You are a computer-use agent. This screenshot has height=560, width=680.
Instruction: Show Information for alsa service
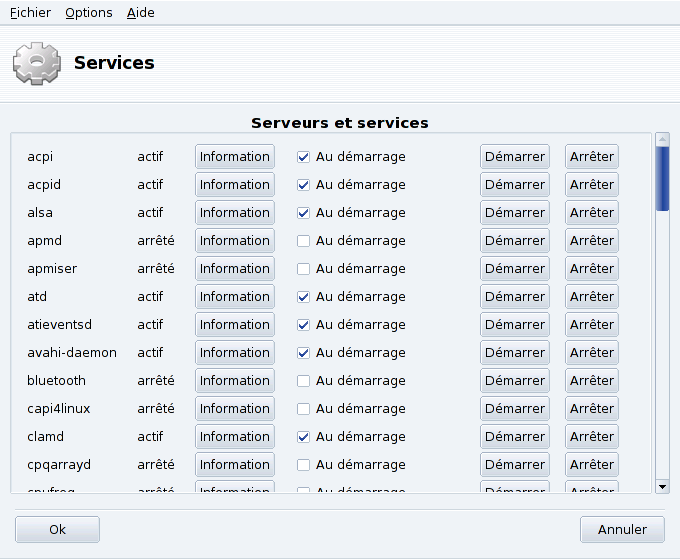(235, 213)
